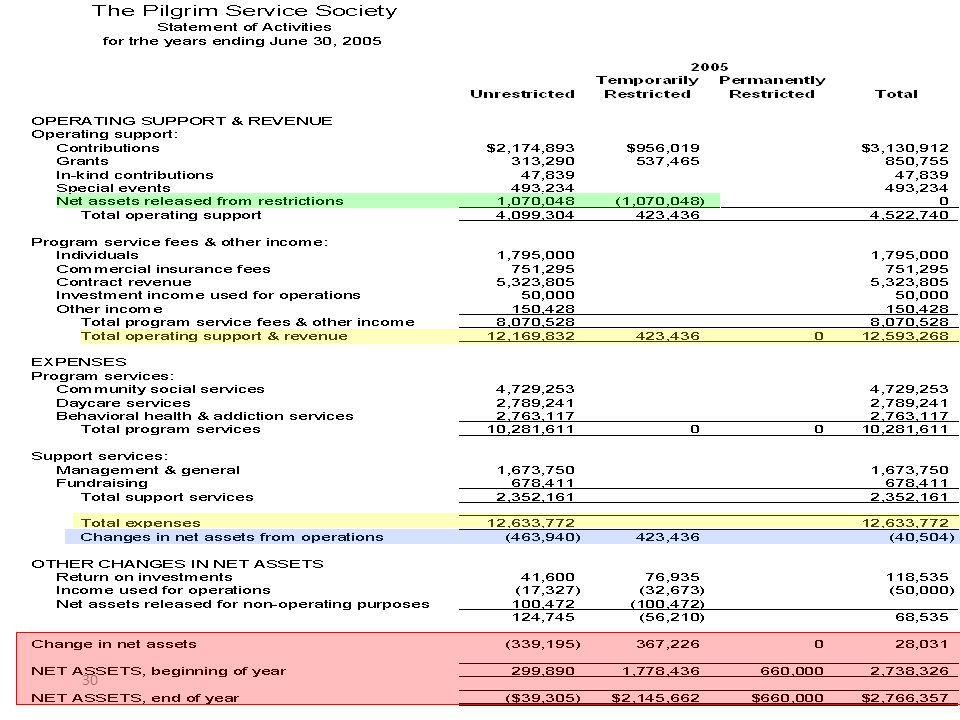Image resolution: width=960 pixels, height=720 pixels.
Task: Click the 'Total operating support' label
Action: click(x=171, y=215)
